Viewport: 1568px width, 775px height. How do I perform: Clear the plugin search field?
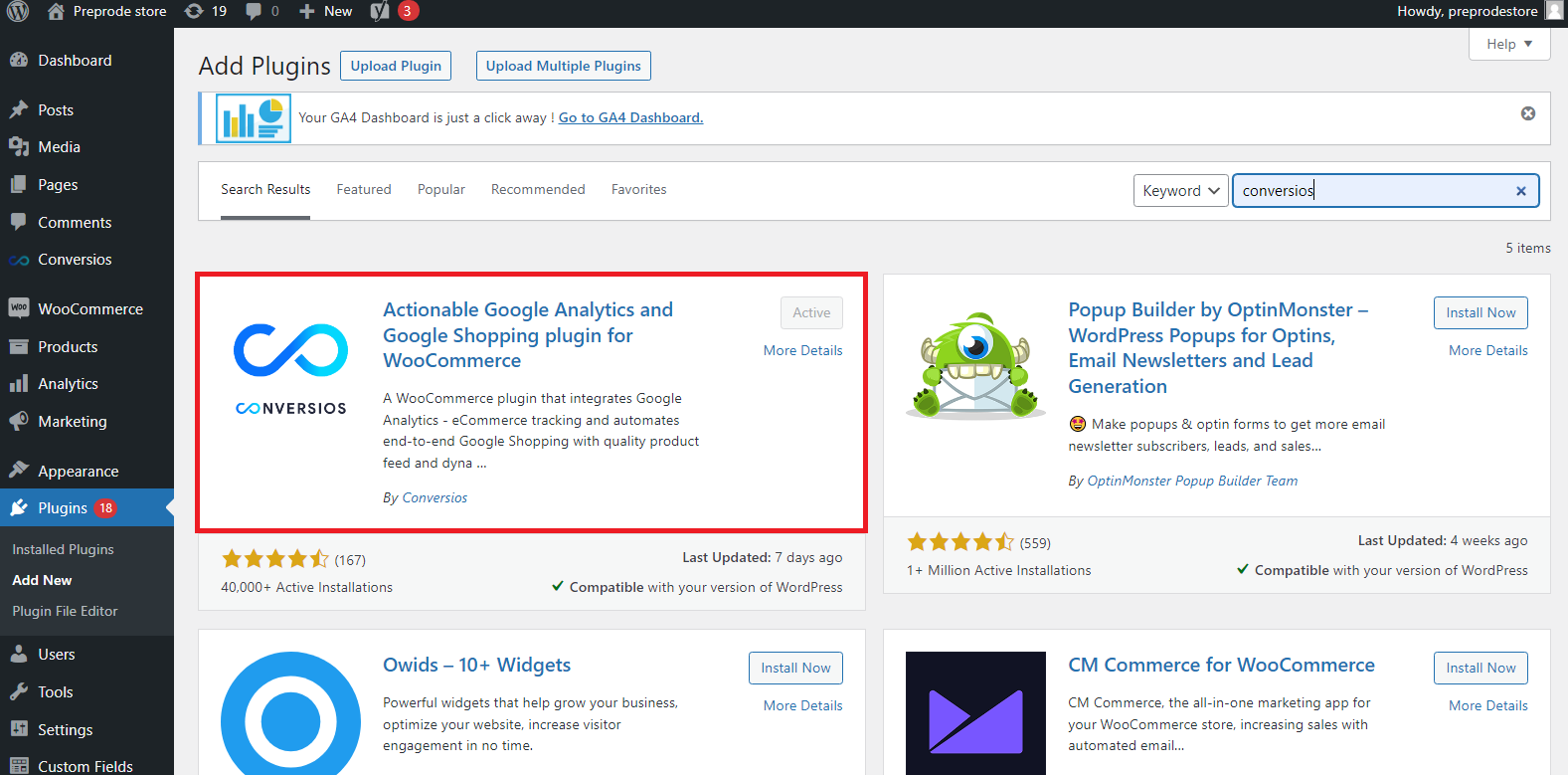[1520, 191]
